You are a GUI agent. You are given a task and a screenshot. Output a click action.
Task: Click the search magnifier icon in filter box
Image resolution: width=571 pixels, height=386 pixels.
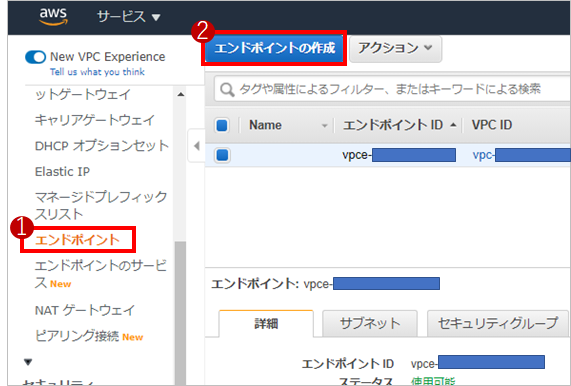click(x=227, y=89)
